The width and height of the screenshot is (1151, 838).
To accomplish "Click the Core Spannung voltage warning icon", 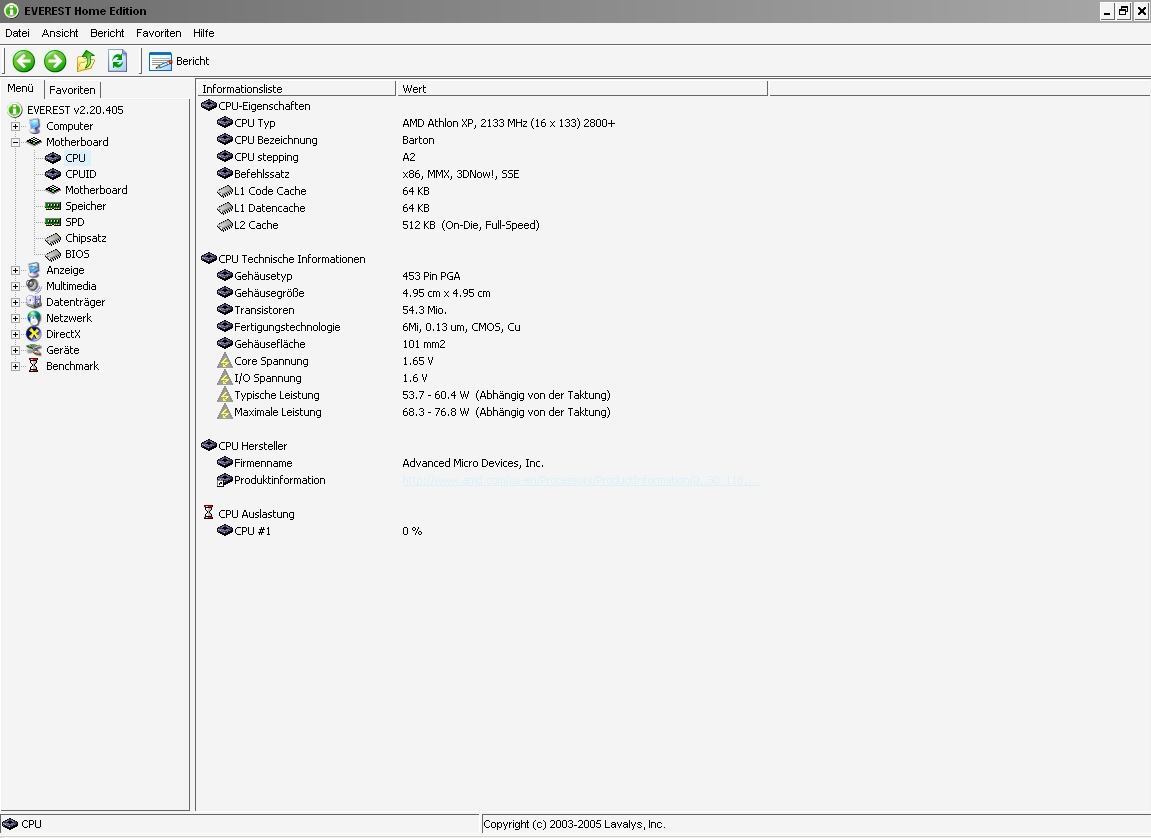I will tap(225, 361).
